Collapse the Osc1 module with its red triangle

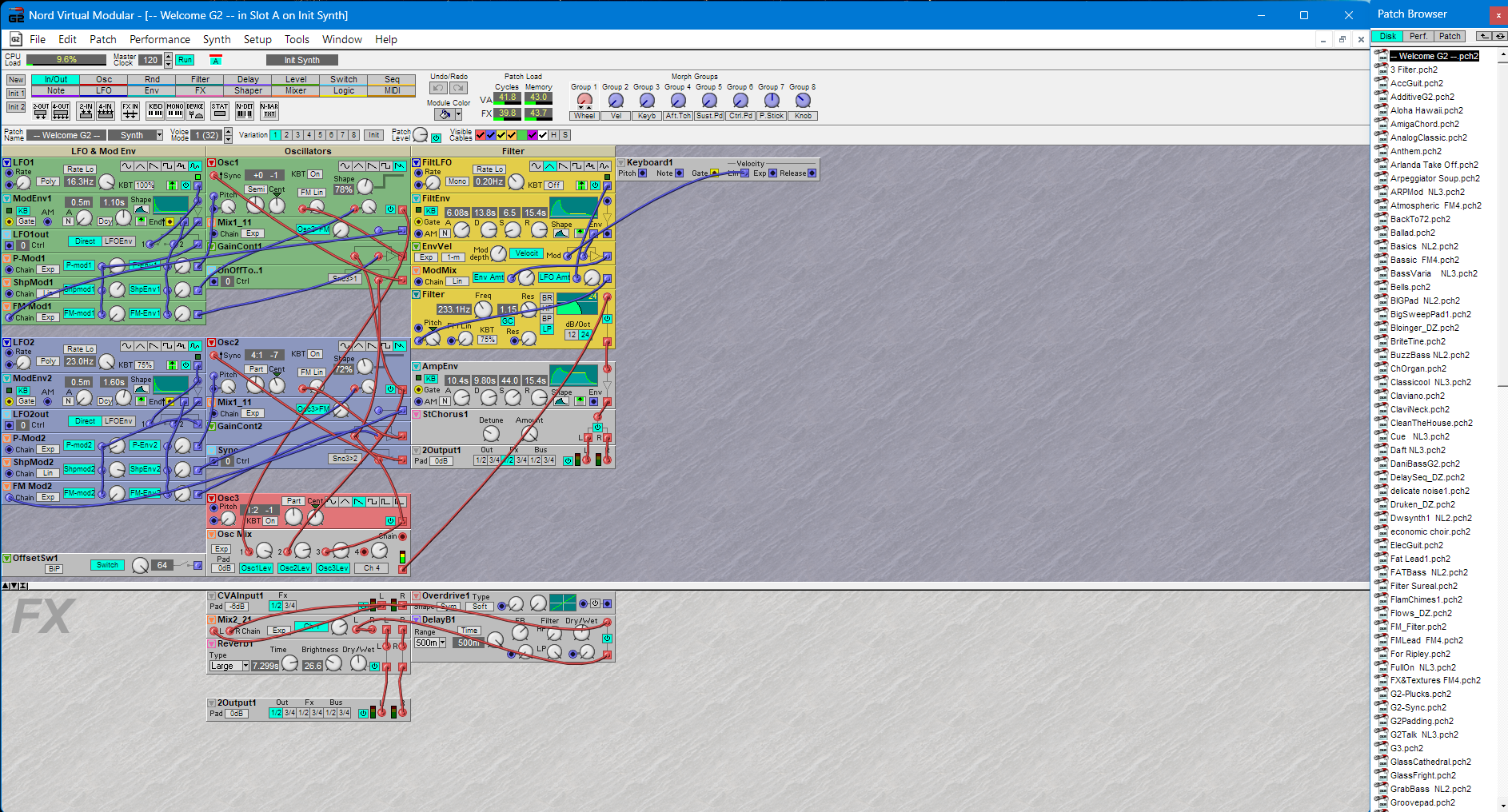[212, 163]
